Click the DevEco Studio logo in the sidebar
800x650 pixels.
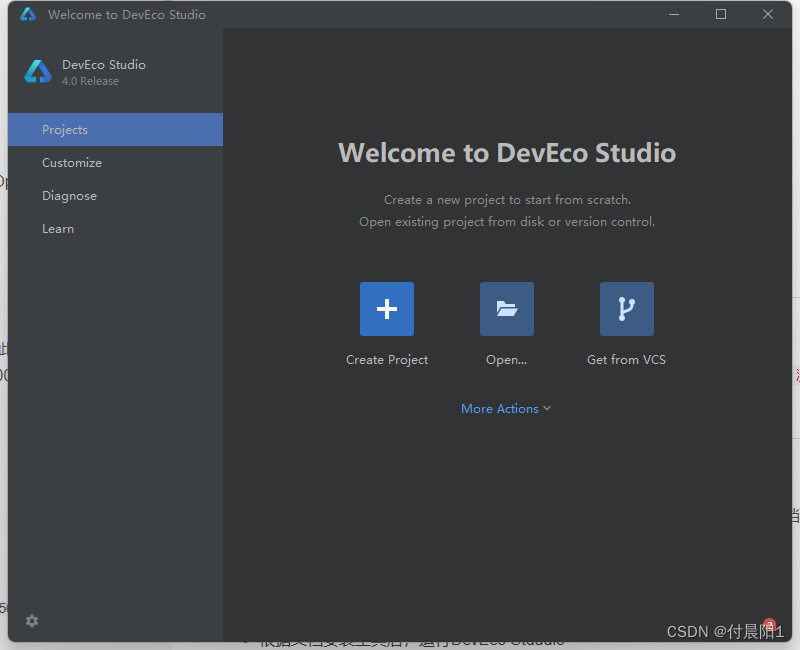(38, 71)
